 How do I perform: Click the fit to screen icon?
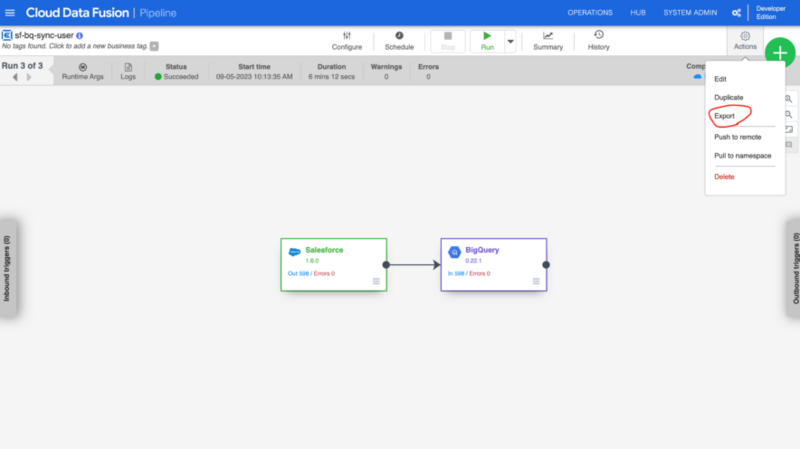789,130
